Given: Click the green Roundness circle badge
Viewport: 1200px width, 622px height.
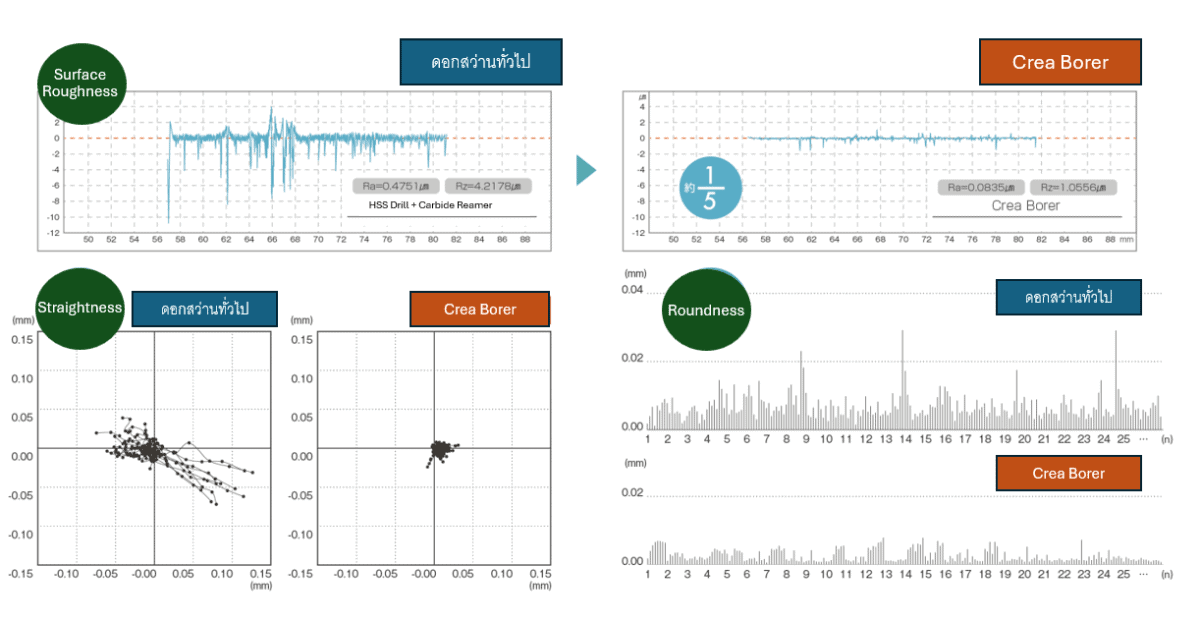Looking at the screenshot, I should [707, 309].
